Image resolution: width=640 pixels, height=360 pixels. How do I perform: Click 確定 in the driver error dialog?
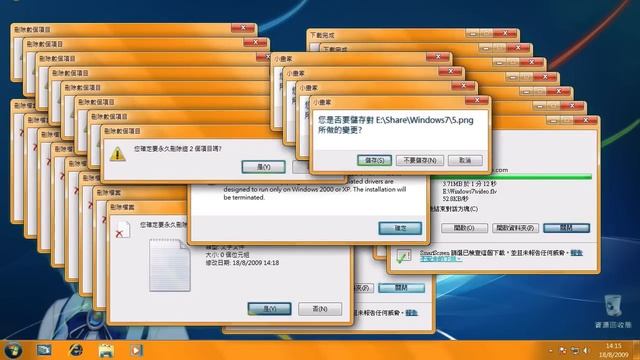(400, 228)
